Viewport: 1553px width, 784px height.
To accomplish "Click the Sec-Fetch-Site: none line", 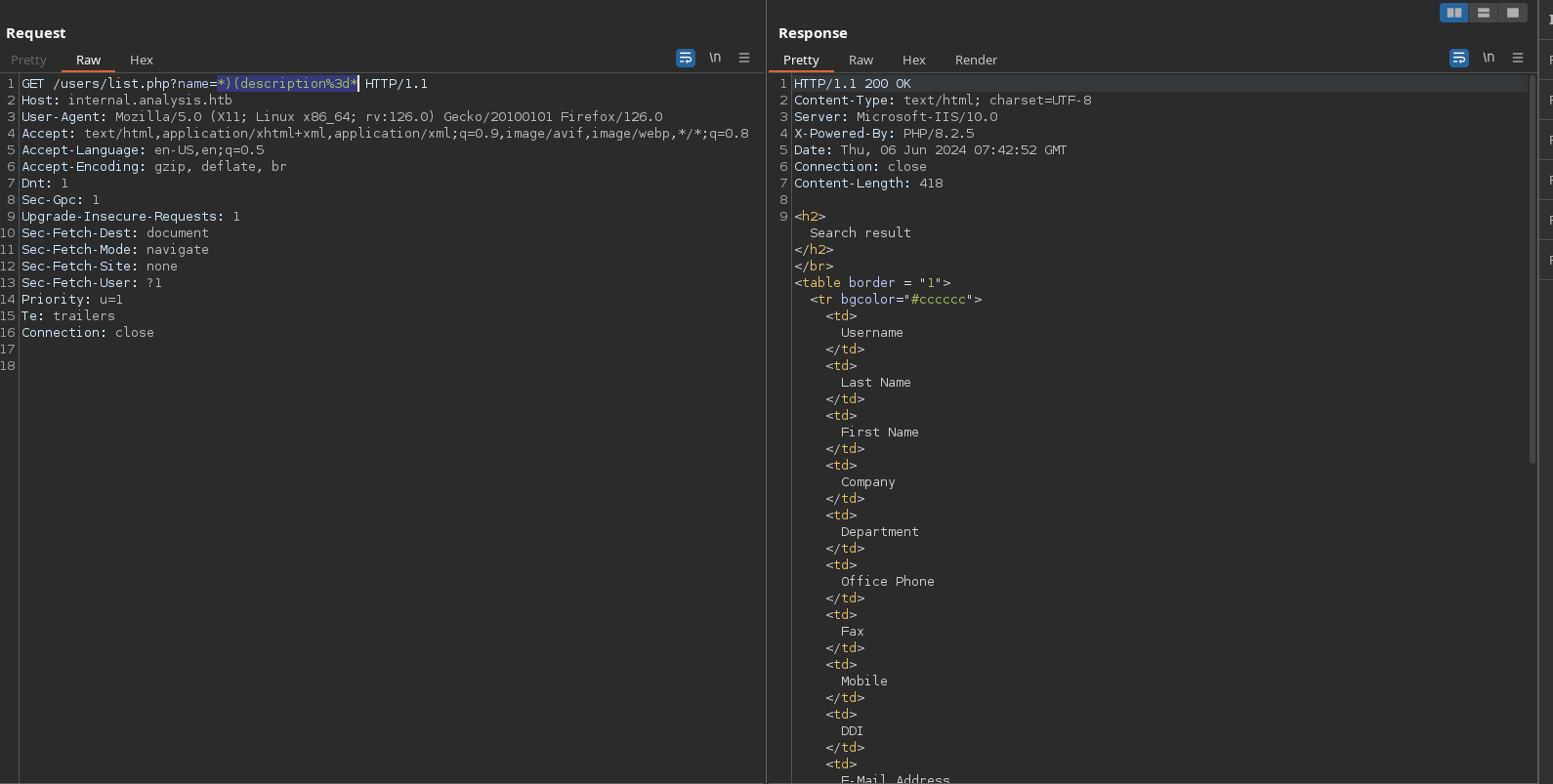I will 100,267.
